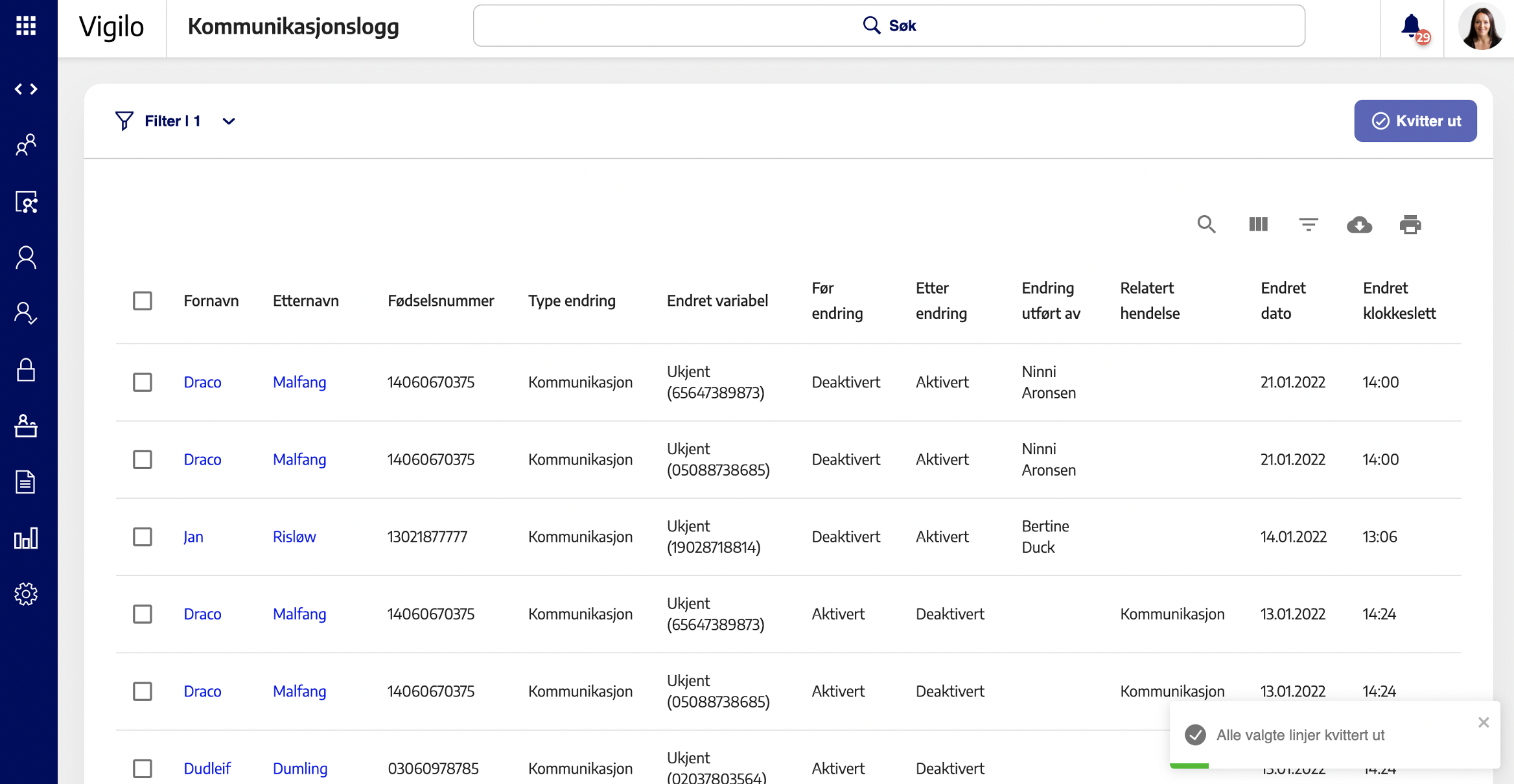Click the lock icon in sidebar

pyautogui.click(x=26, y=370)
